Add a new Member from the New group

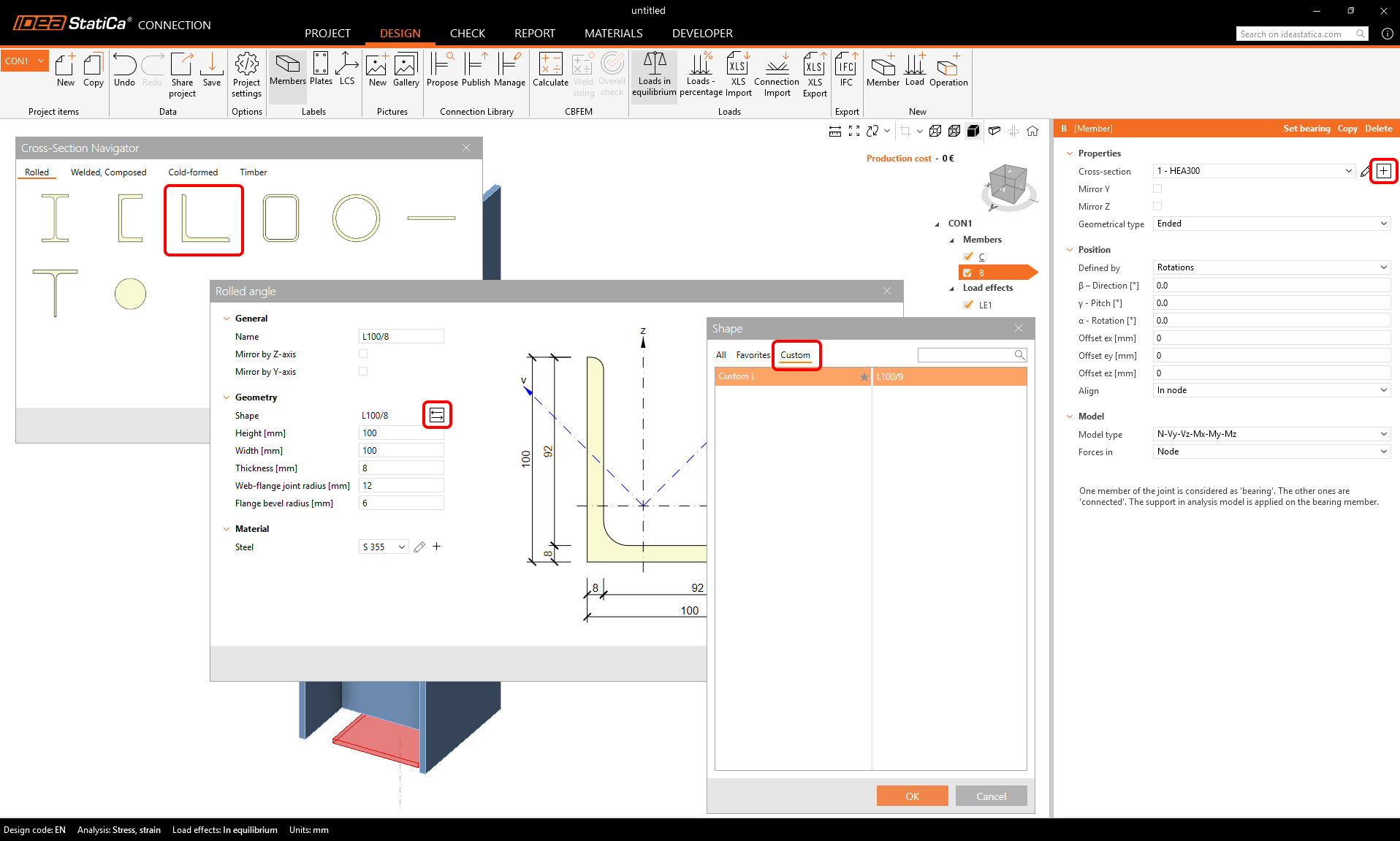click(883, 73)
